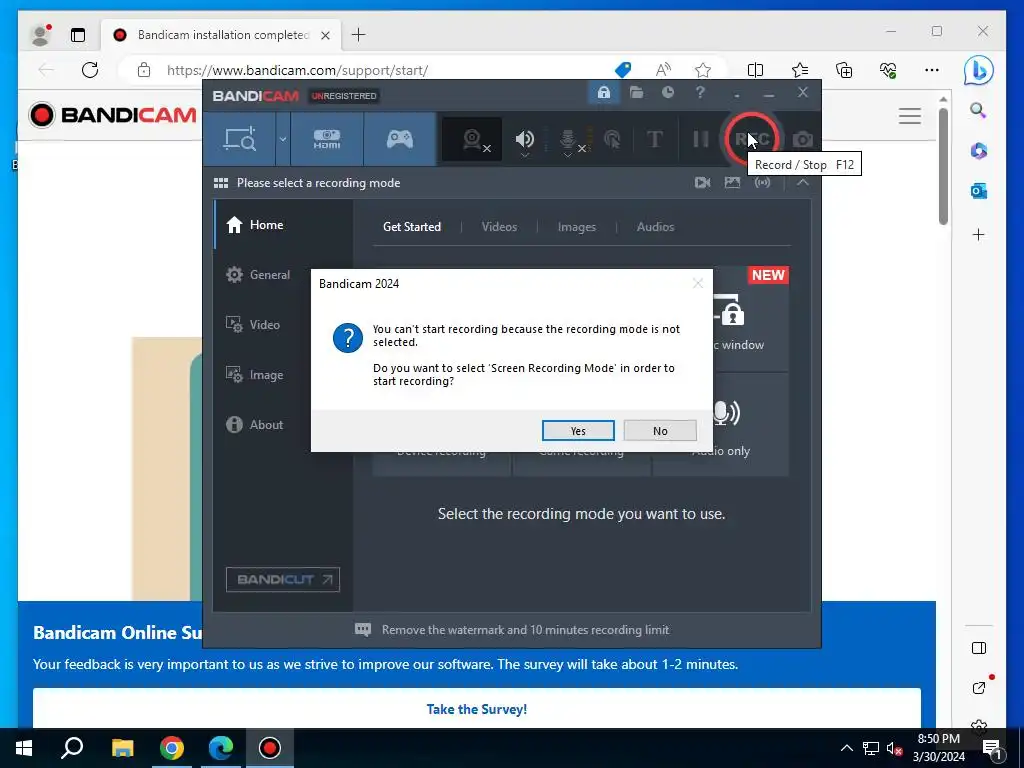
Task: Click the Read aloud icon in Edge
Action: 663,70
